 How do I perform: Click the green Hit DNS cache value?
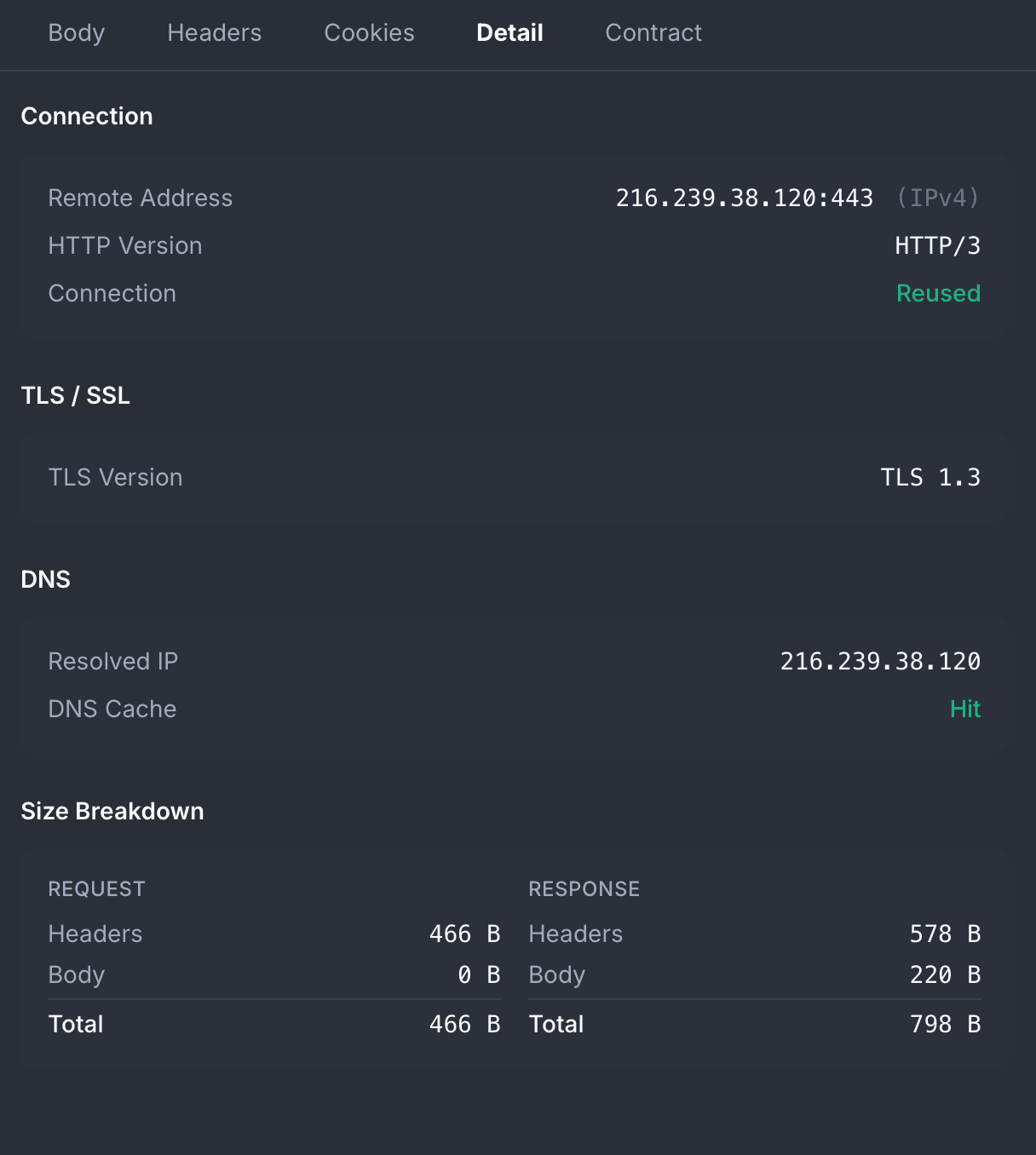coord(965,709)
